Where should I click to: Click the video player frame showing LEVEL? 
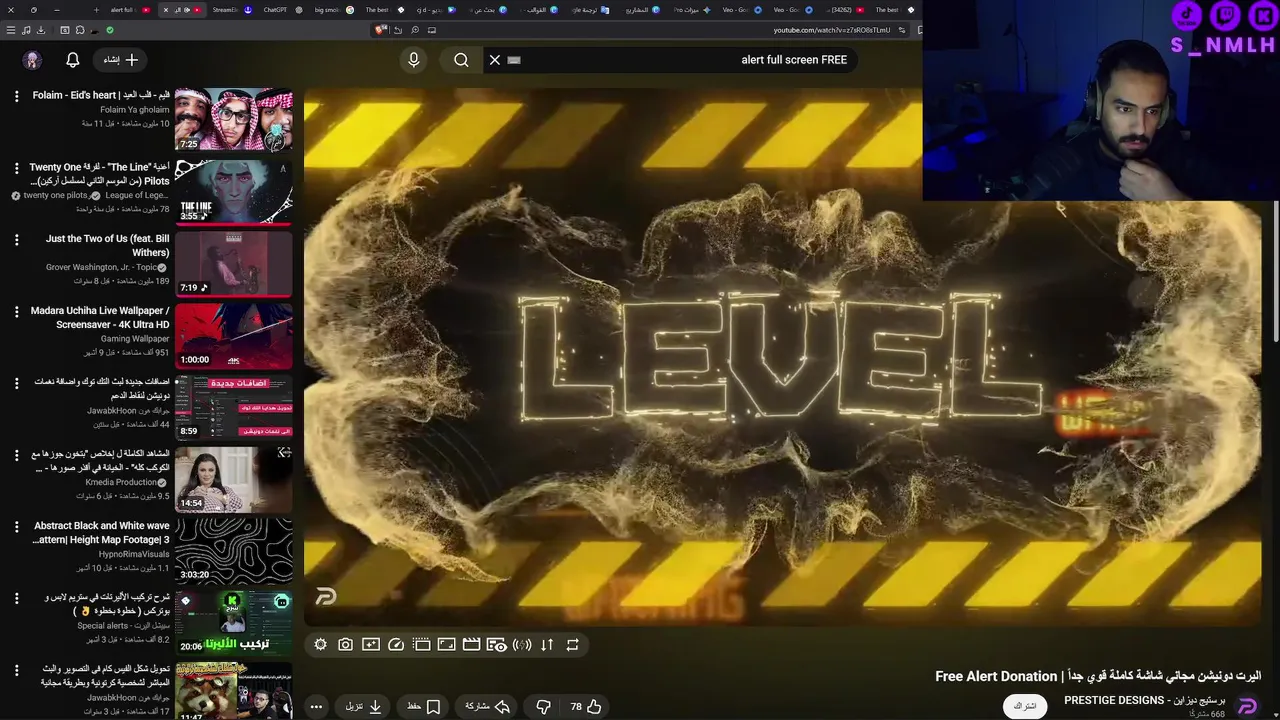[x=782, y=357]
